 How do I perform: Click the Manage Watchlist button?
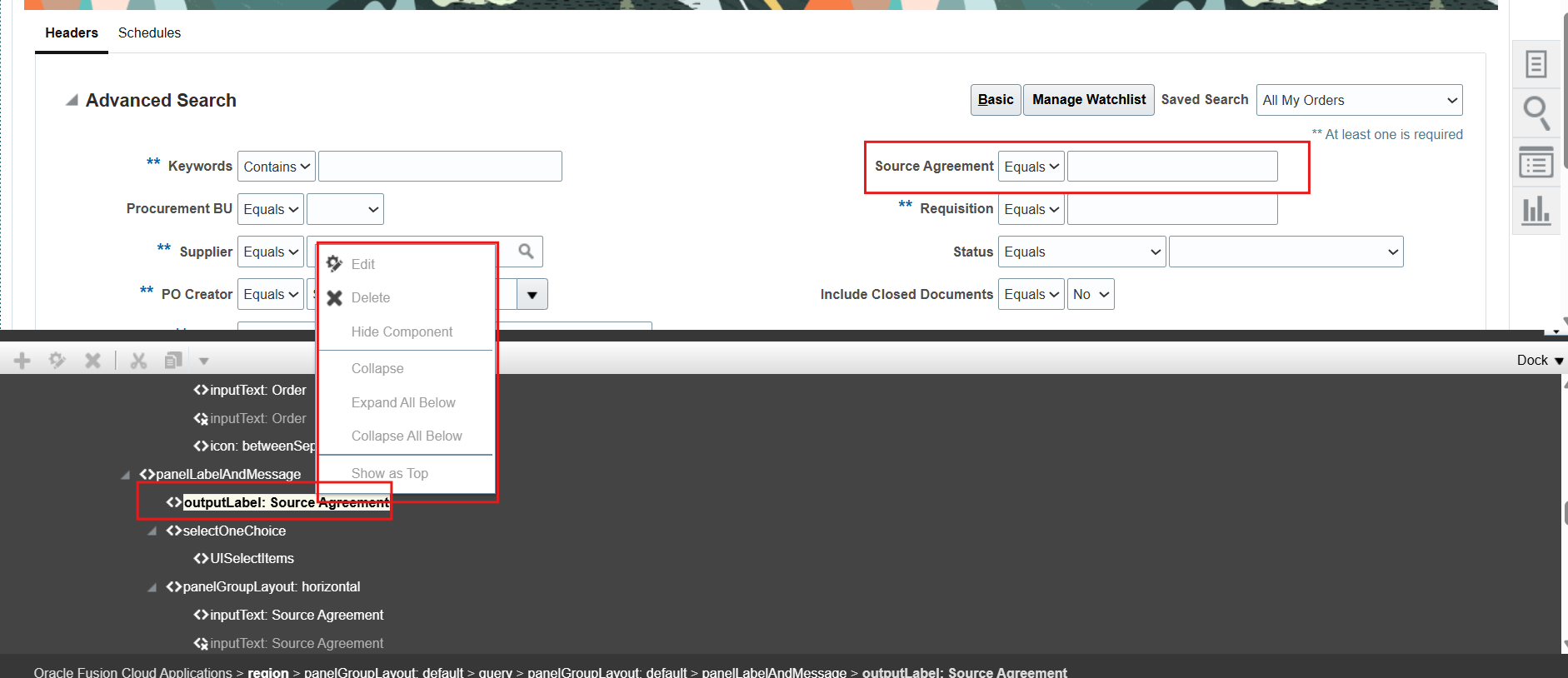1089,100
